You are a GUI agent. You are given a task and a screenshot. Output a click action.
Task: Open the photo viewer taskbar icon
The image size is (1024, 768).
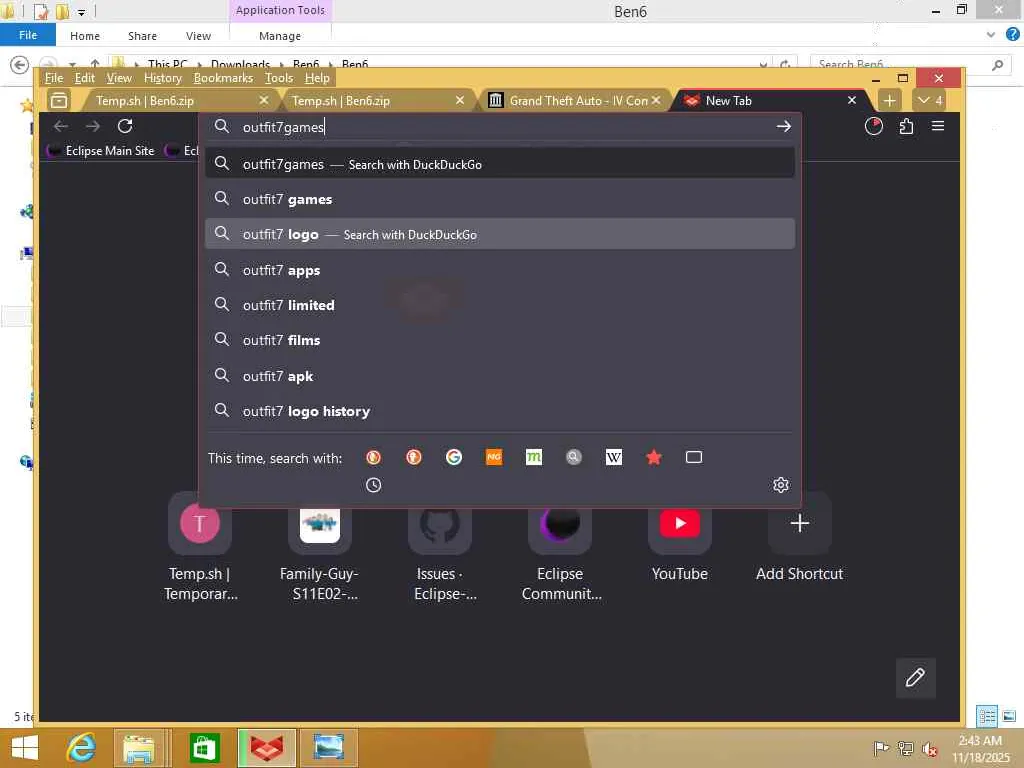pos(328,748)
